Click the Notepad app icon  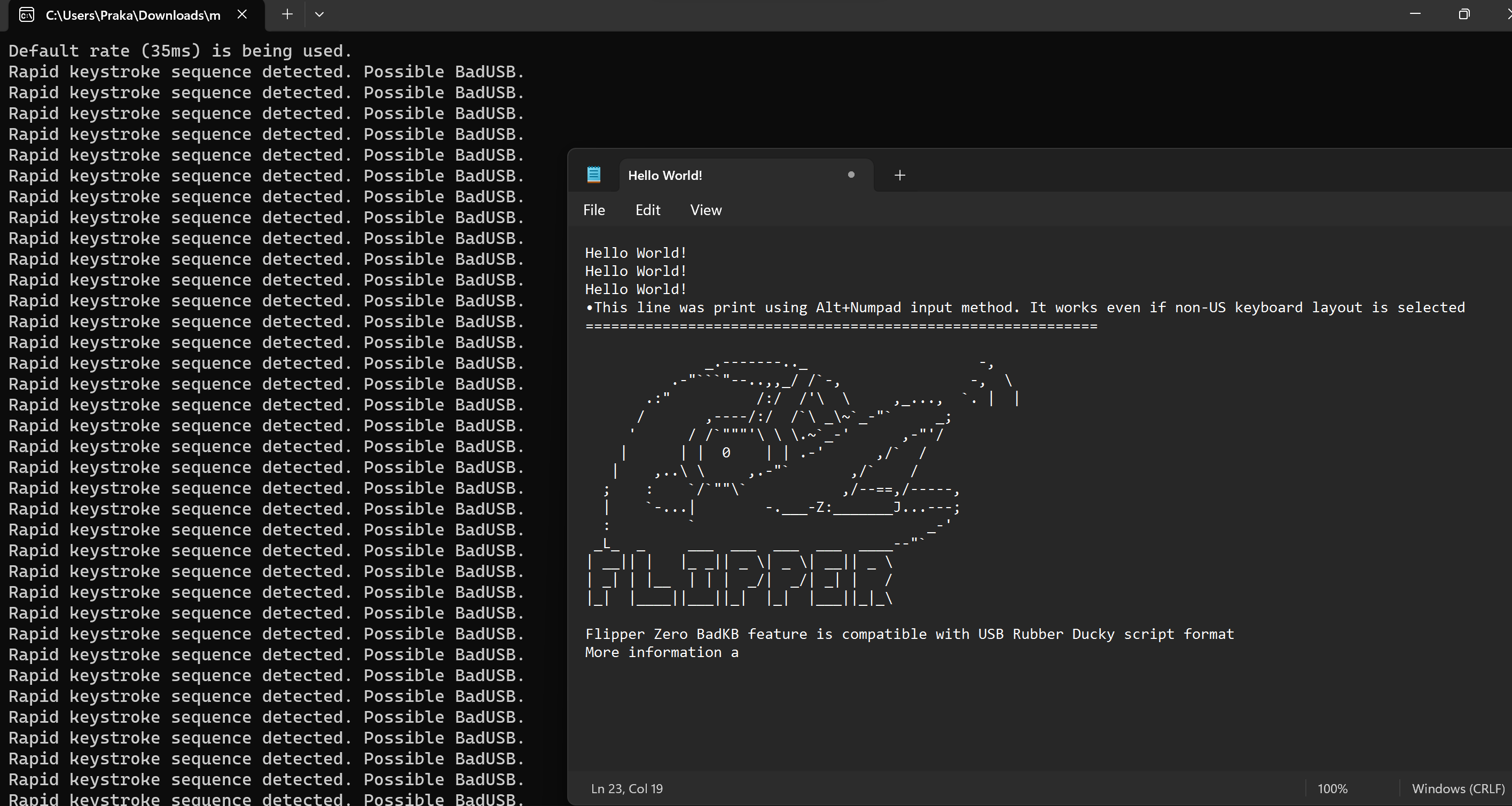(594, 175)
